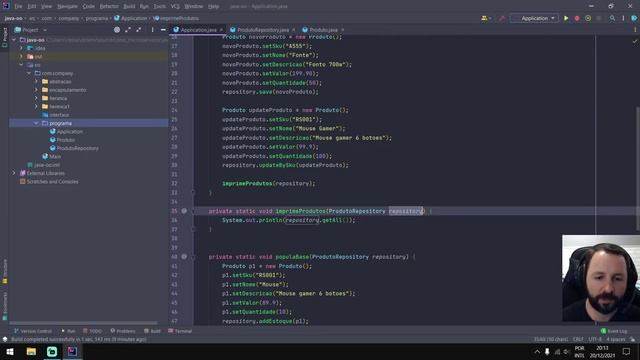The height and width of the screenshot is (360, 640).
Task: Collapse the com.company package
Action: 29,73
